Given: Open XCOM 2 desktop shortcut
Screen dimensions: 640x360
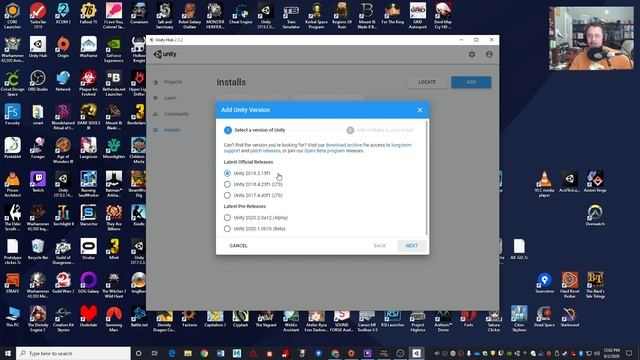Looking at the screenshot, I should click(x=63, y=14).
